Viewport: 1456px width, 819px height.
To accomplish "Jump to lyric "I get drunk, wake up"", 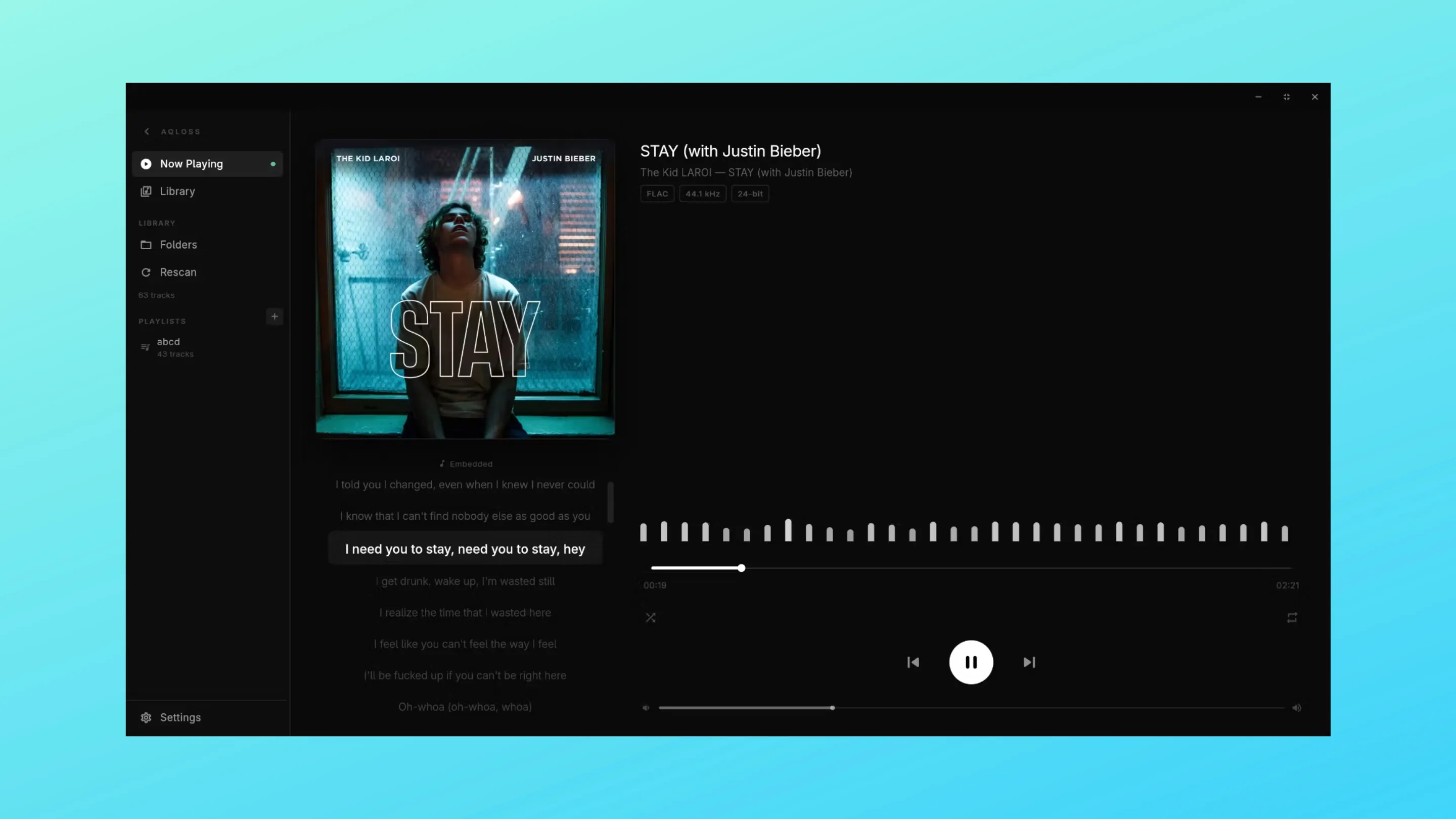I will coord(465,581).
